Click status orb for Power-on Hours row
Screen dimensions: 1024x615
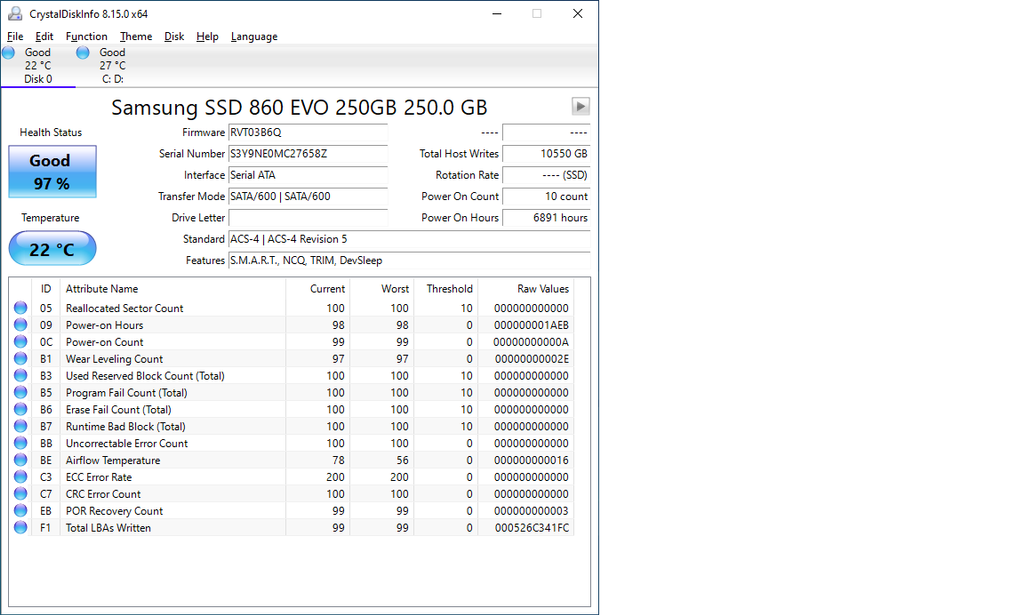click(x=21, y=324)
